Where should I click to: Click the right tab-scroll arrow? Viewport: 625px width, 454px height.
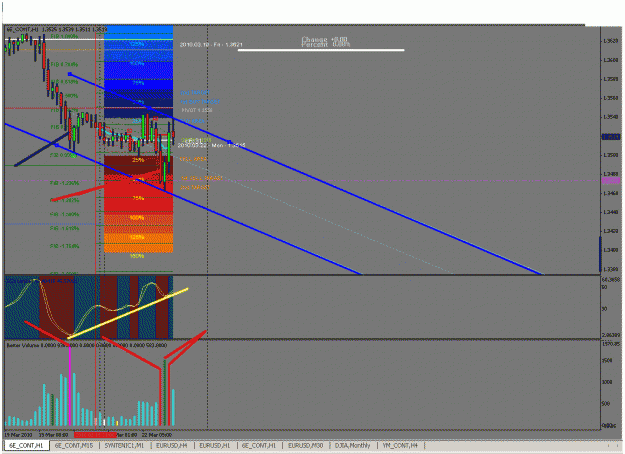coord(618,446)
